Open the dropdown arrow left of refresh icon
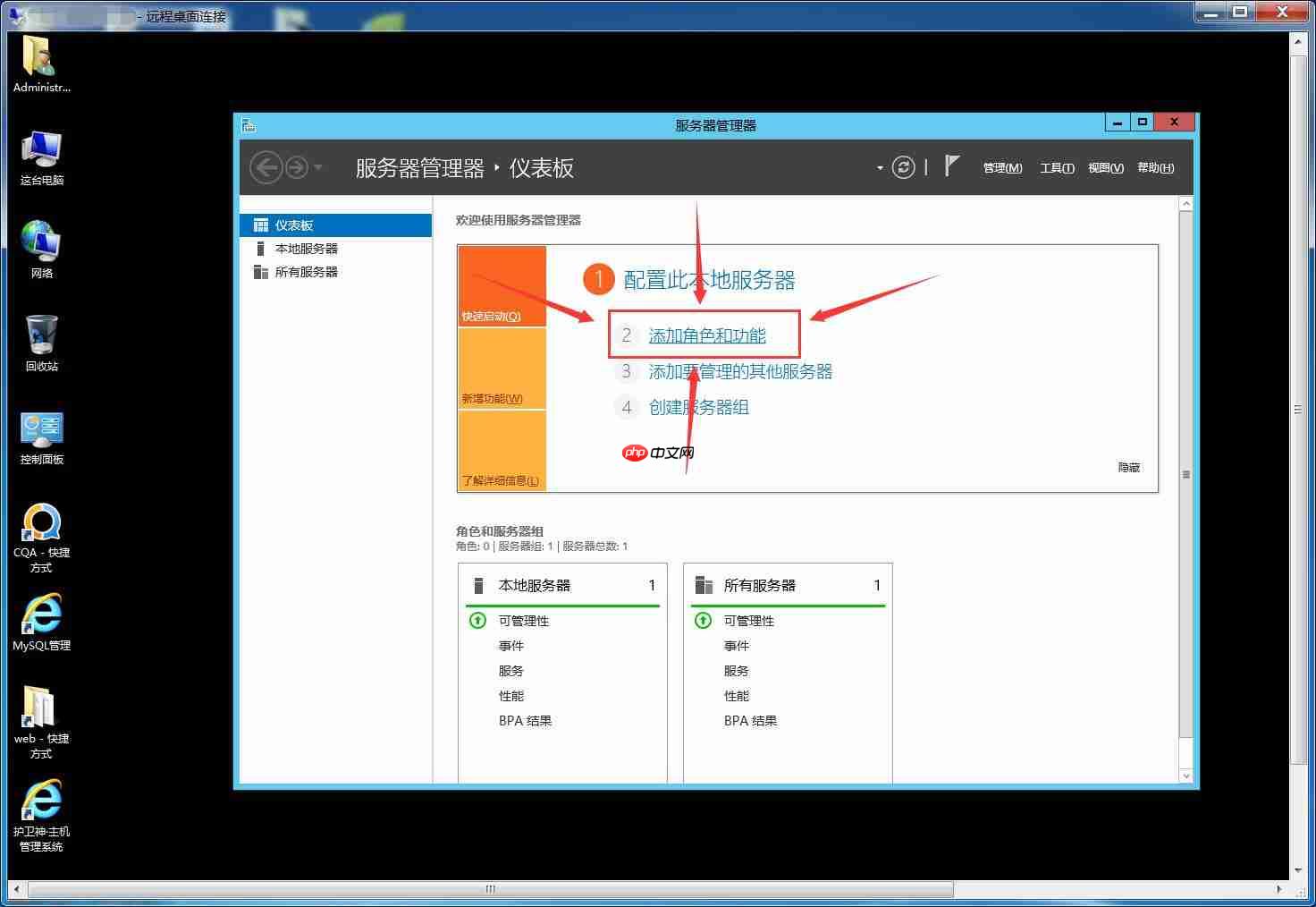 point(879,167)
